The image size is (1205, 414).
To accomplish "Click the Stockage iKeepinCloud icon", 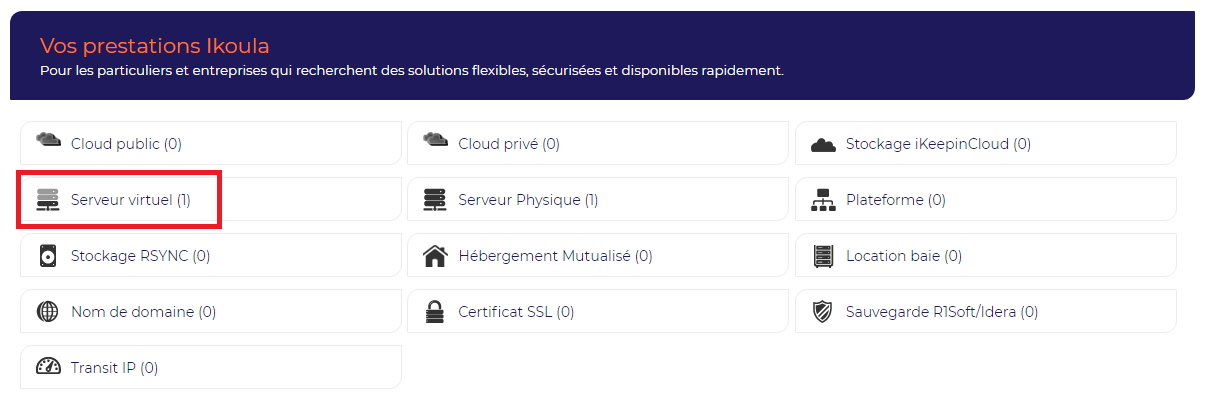I will 823,145.
